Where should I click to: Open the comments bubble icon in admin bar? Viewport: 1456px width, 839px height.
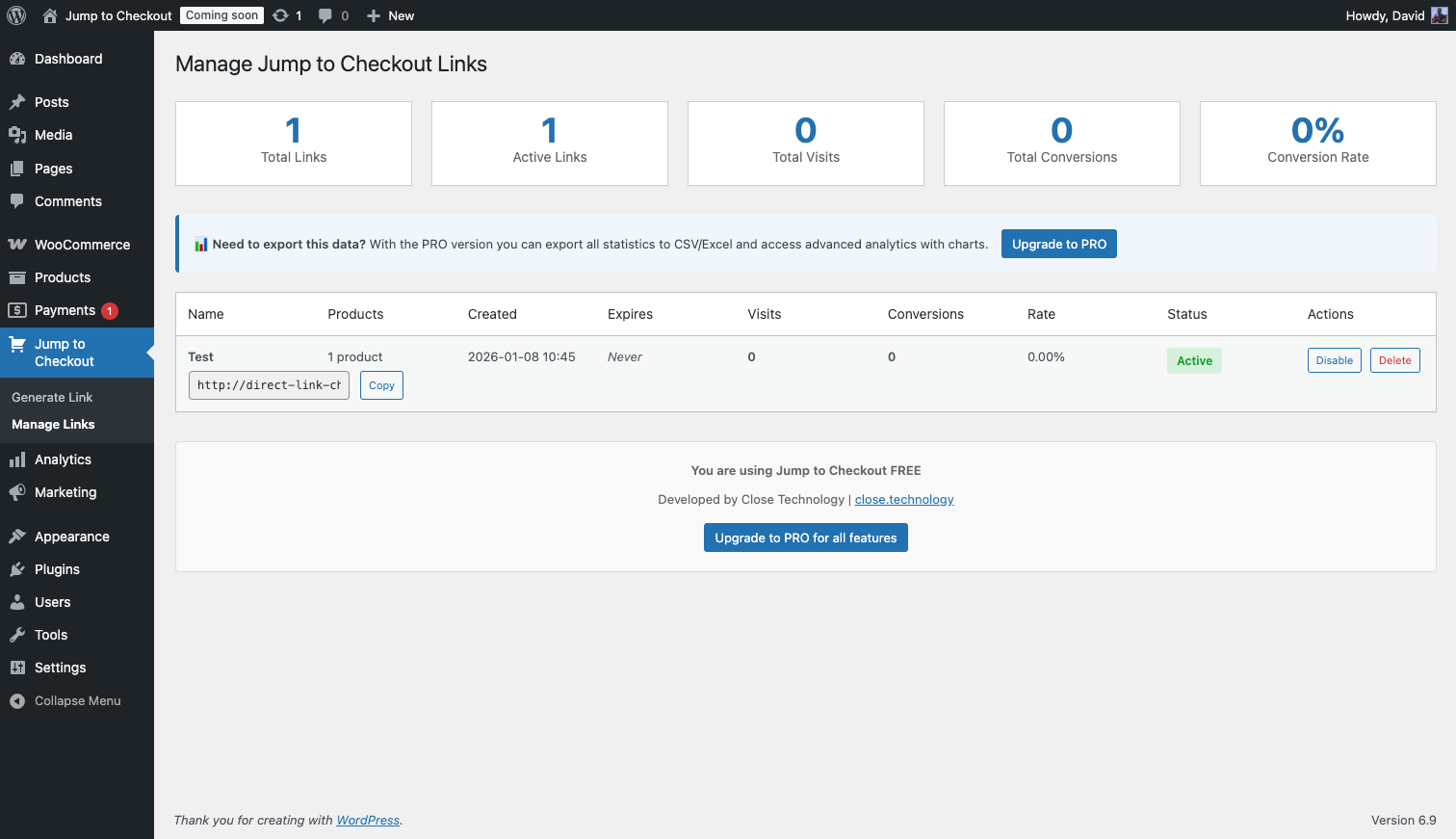[x=325, y=15]
